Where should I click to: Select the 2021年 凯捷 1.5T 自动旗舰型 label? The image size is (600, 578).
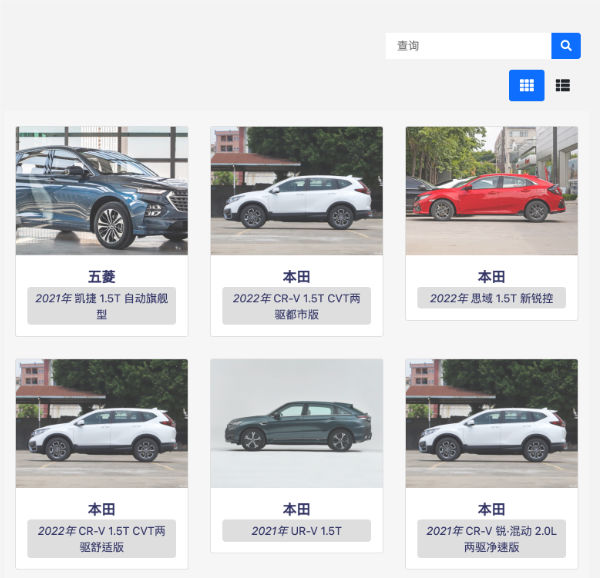[102, 306]
